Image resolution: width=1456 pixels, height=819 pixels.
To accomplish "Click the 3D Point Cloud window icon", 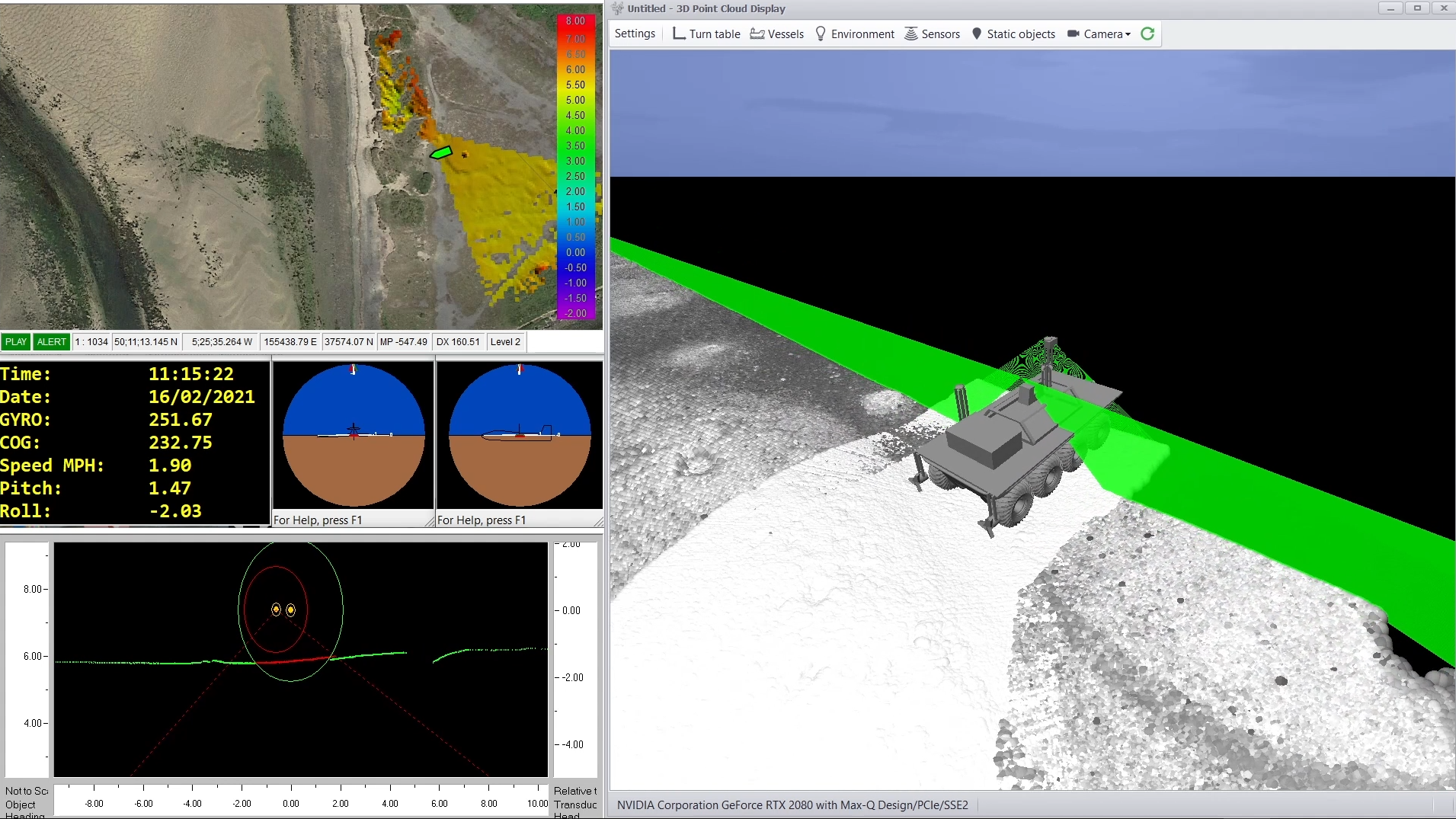I will click(618, 8).
